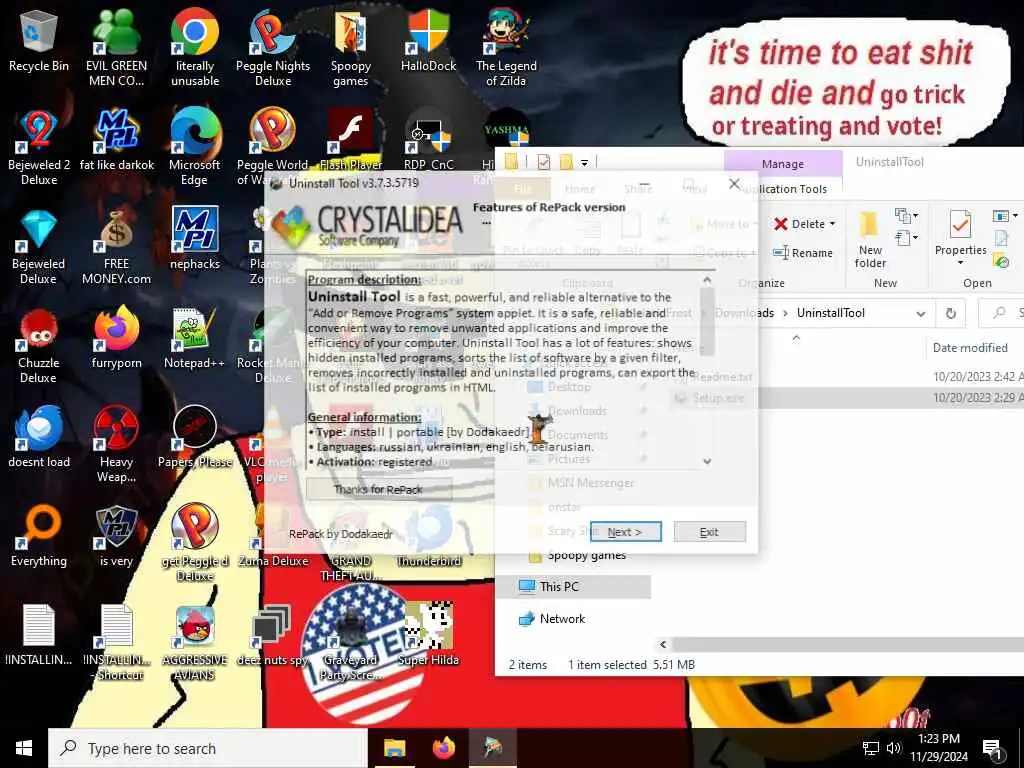Open the Delete dropdown in Explorer ribbon

tap(832, 224)
